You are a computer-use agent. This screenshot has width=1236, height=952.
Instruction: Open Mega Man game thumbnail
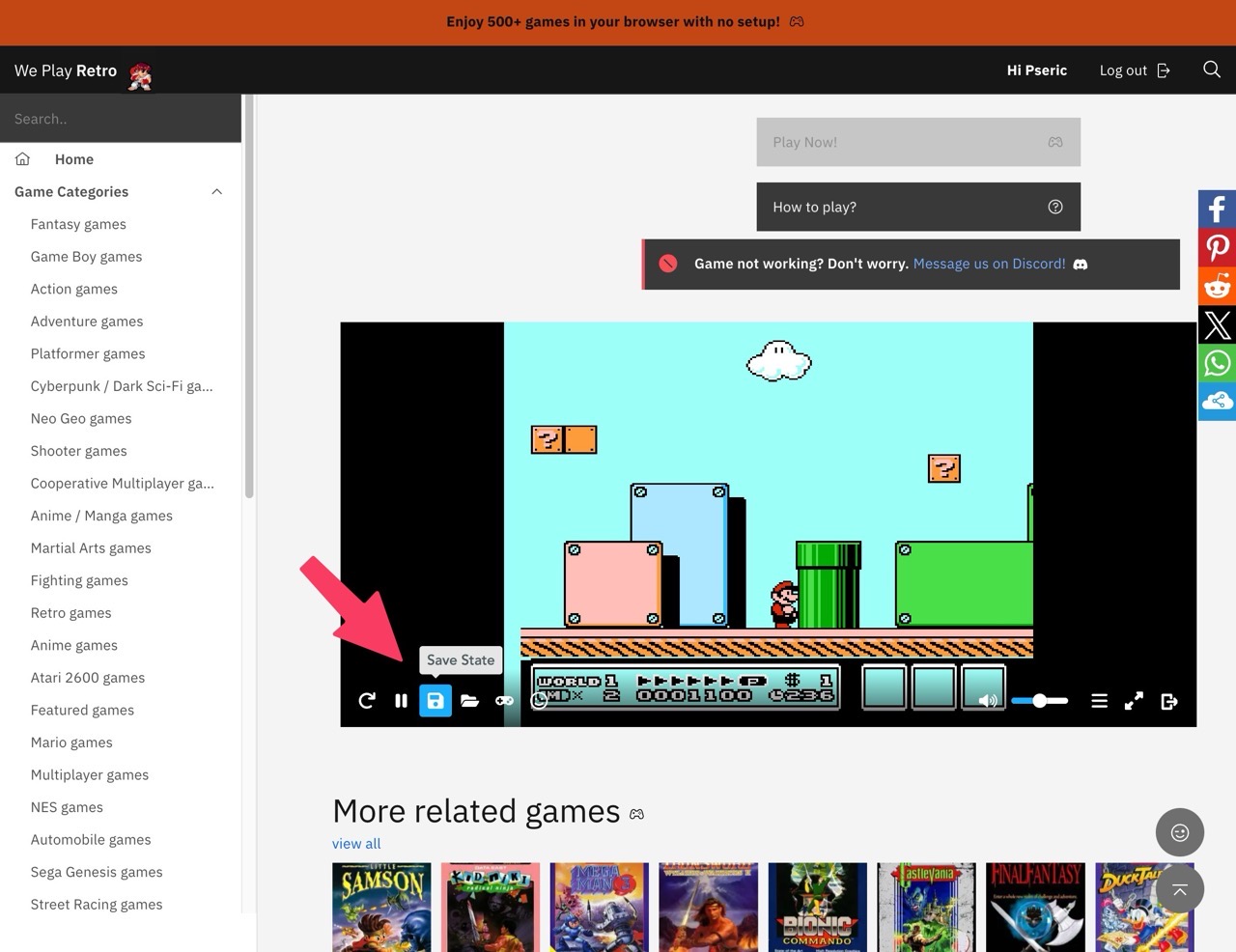pyautogui.click(x=600, y=908)
